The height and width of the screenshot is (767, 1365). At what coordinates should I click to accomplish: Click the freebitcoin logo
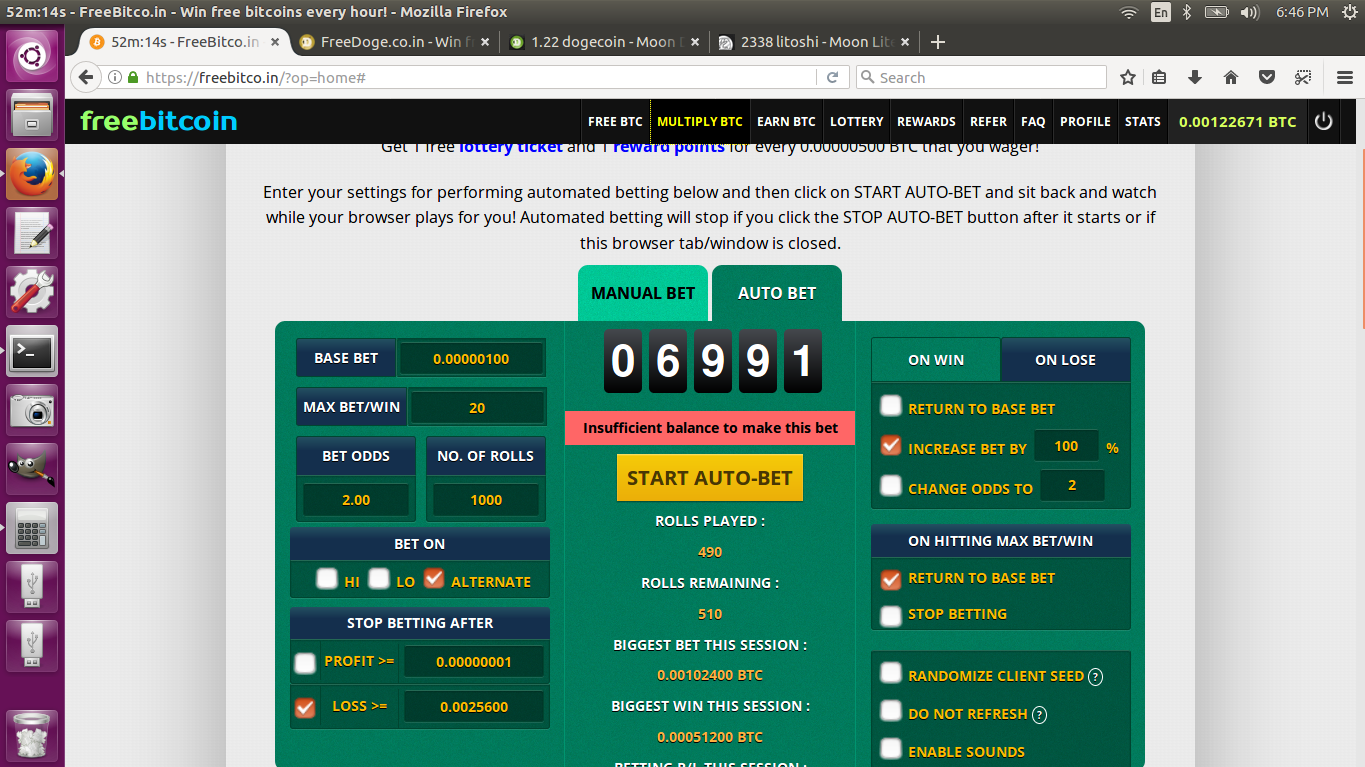click(x=159, y=121)
